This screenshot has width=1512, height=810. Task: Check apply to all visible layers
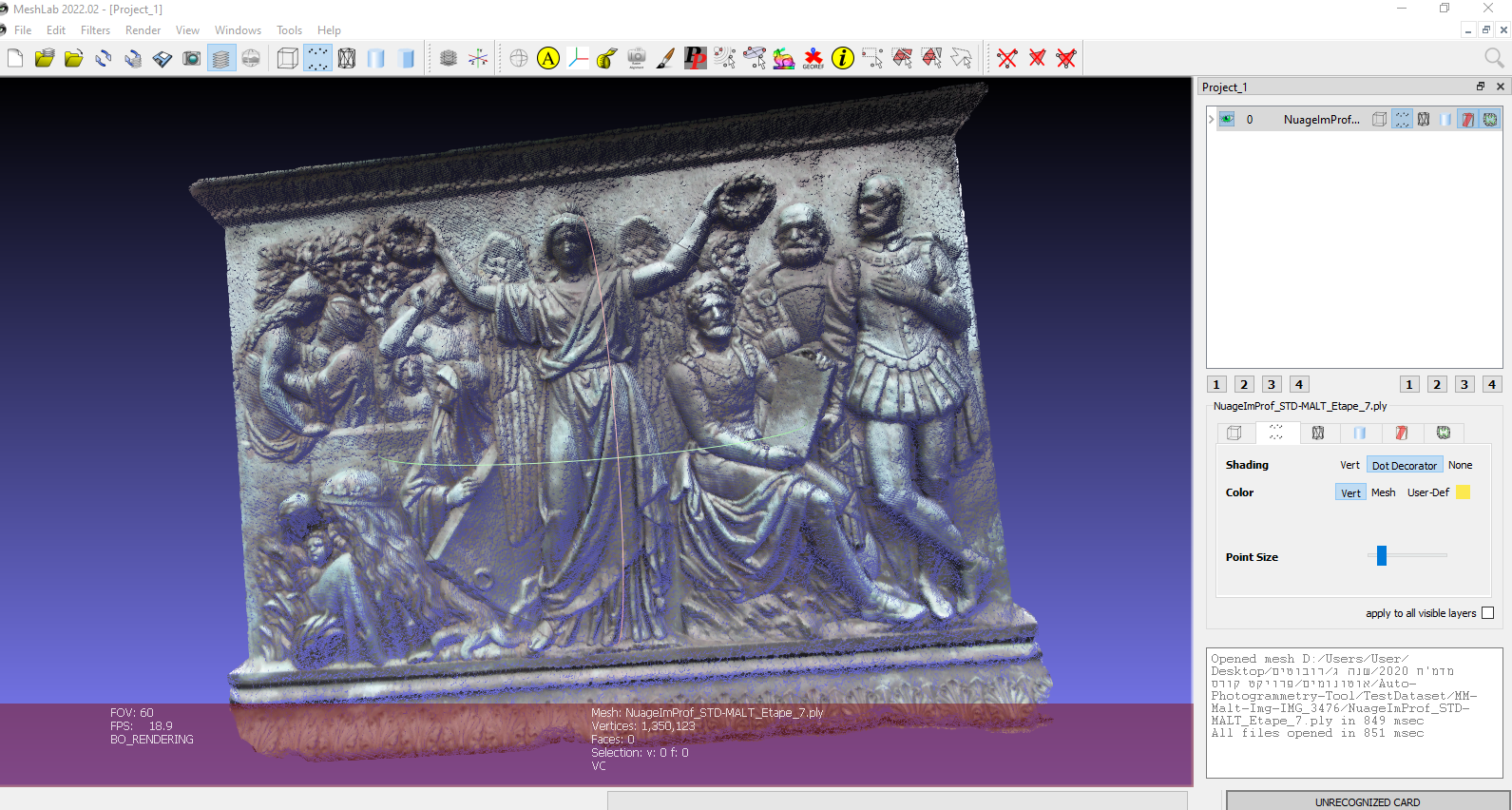1487,613
